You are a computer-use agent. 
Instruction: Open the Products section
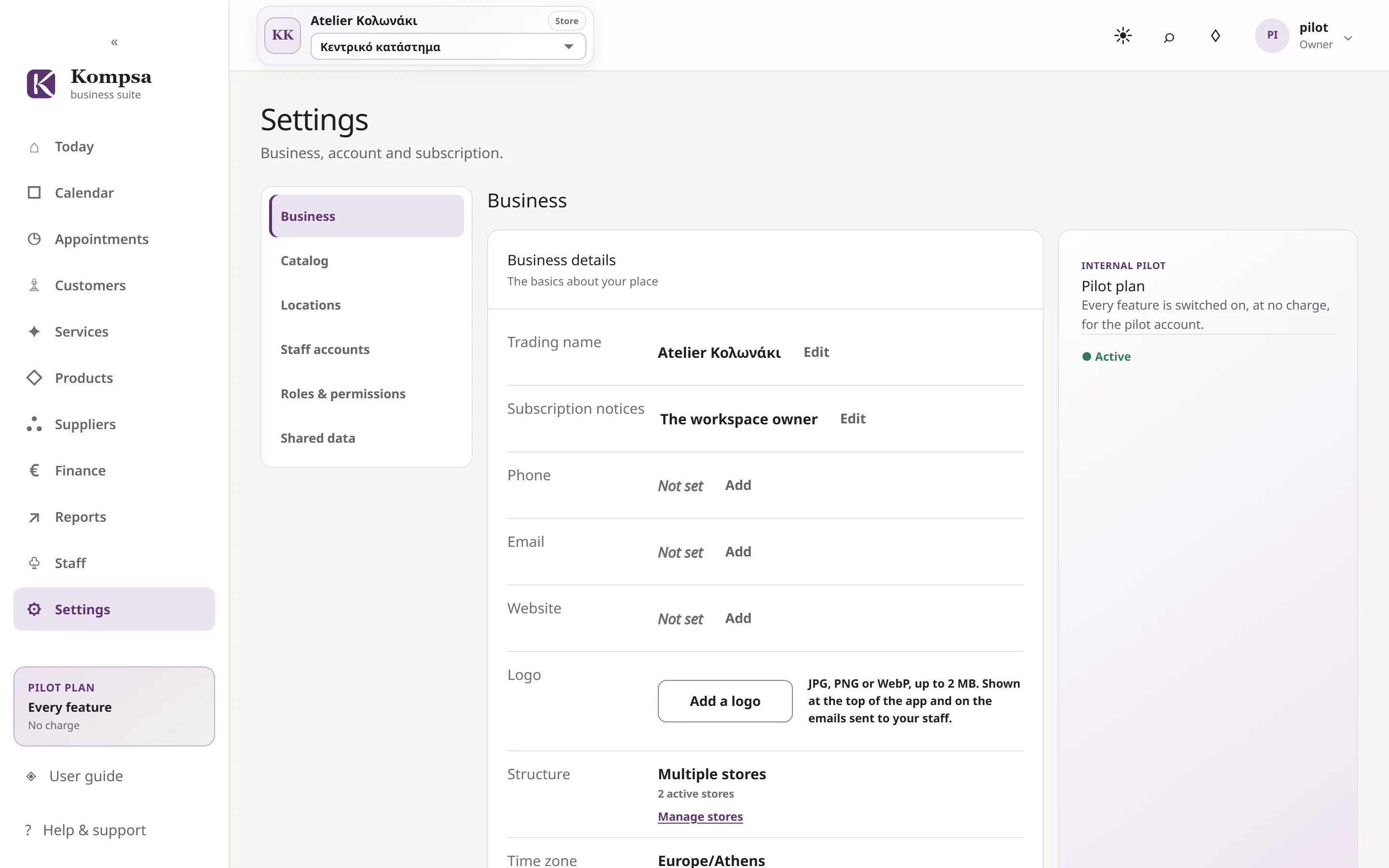114,378
